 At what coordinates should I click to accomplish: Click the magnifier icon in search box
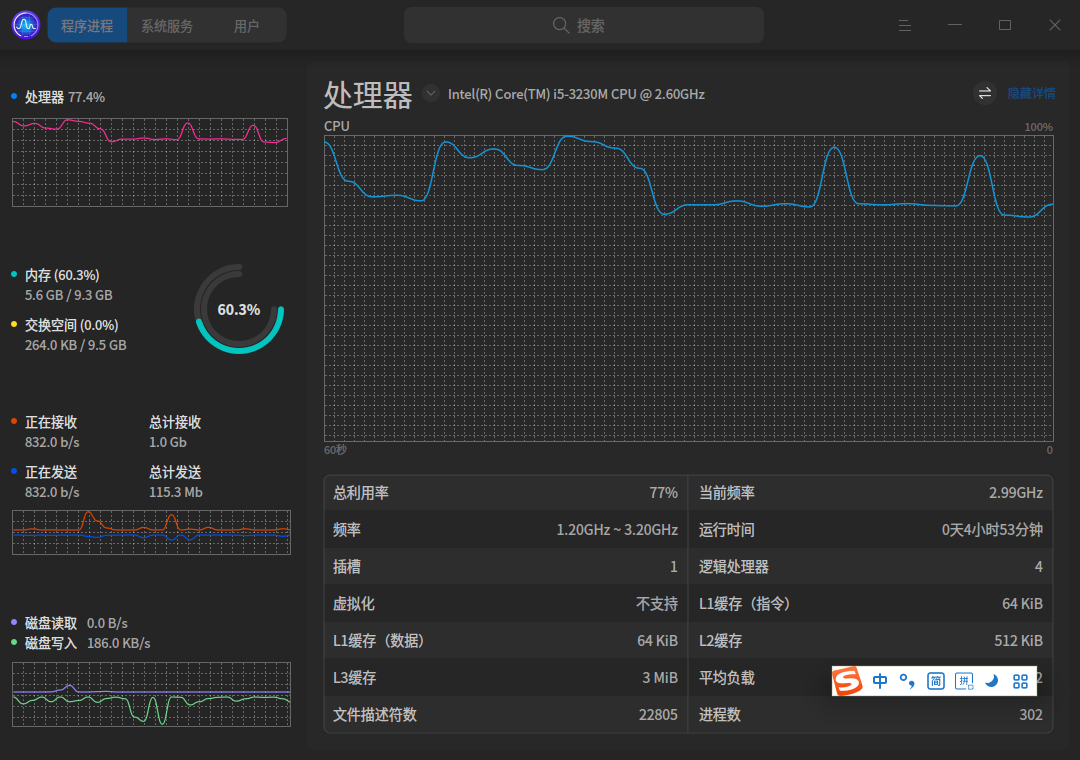pyautogui.click(x=561, y=25)
